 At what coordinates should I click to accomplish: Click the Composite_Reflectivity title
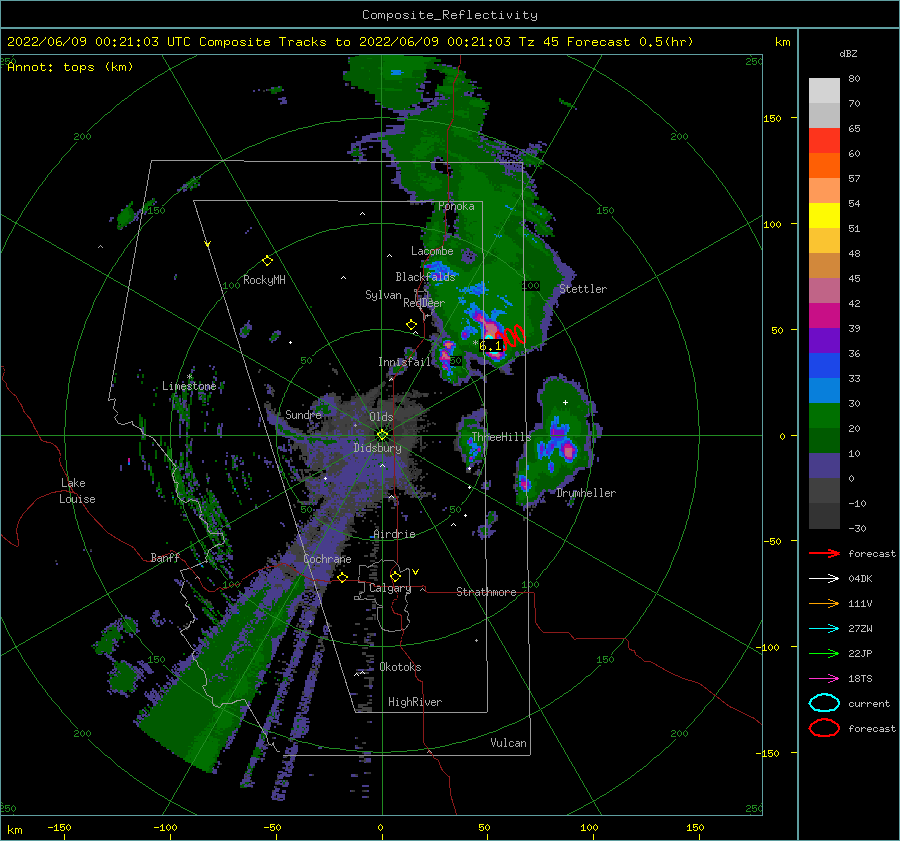(x=450, y=15)
